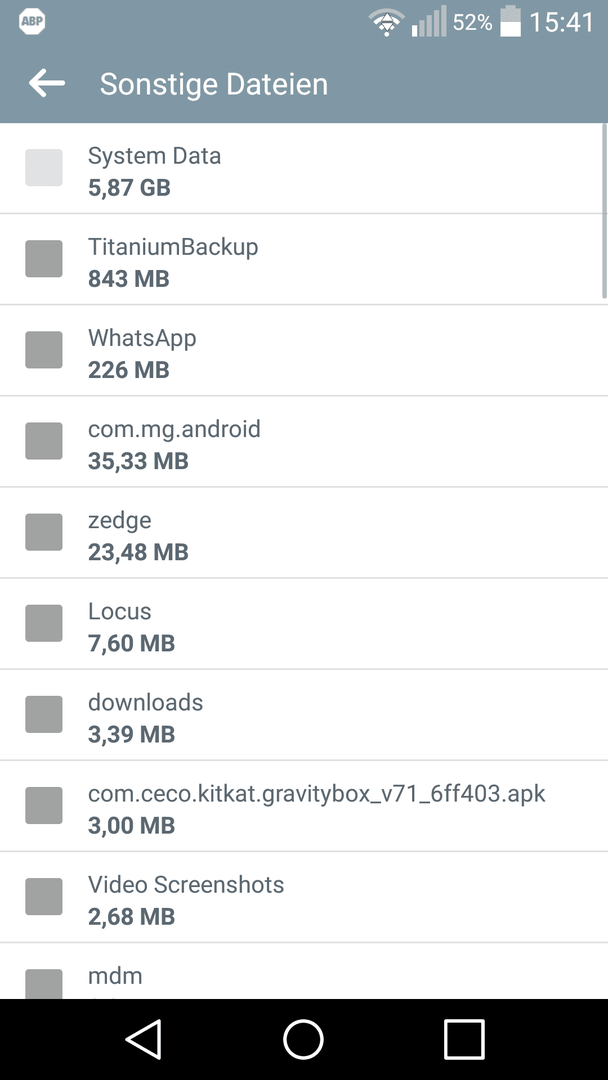Tap the Sonstige Dateien header title
This screenshot has width=608, height=1080.
tap(214, 84)
